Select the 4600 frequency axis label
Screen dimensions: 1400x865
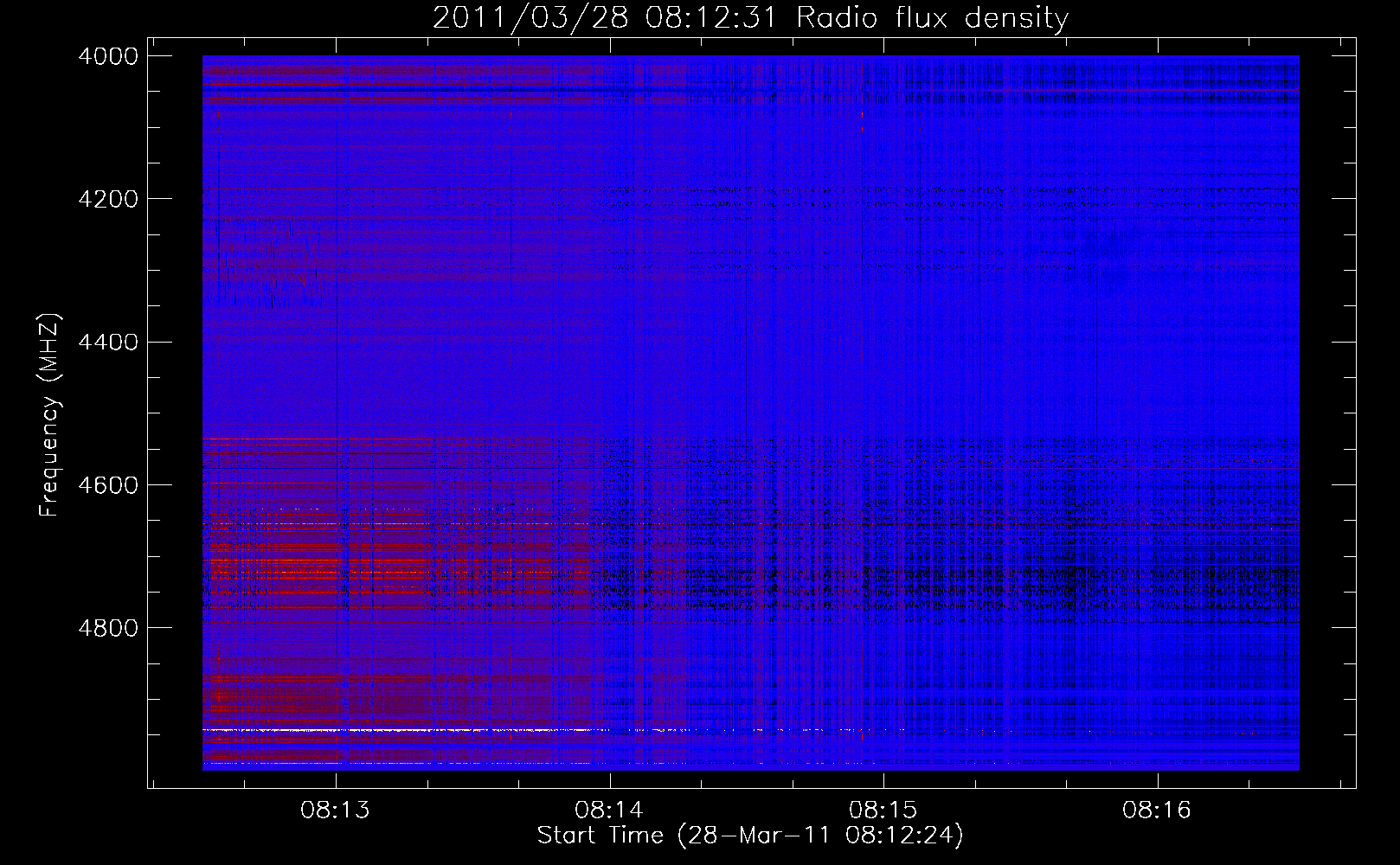pyautogui.click(x=108, y=484)
